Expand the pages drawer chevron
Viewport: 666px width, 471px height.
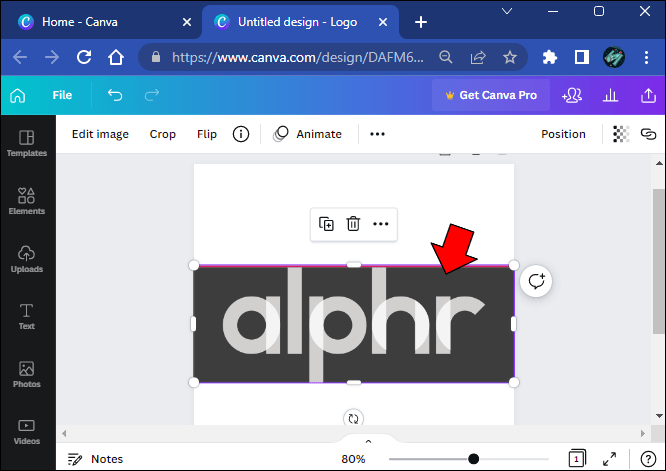tap(368, 442)
